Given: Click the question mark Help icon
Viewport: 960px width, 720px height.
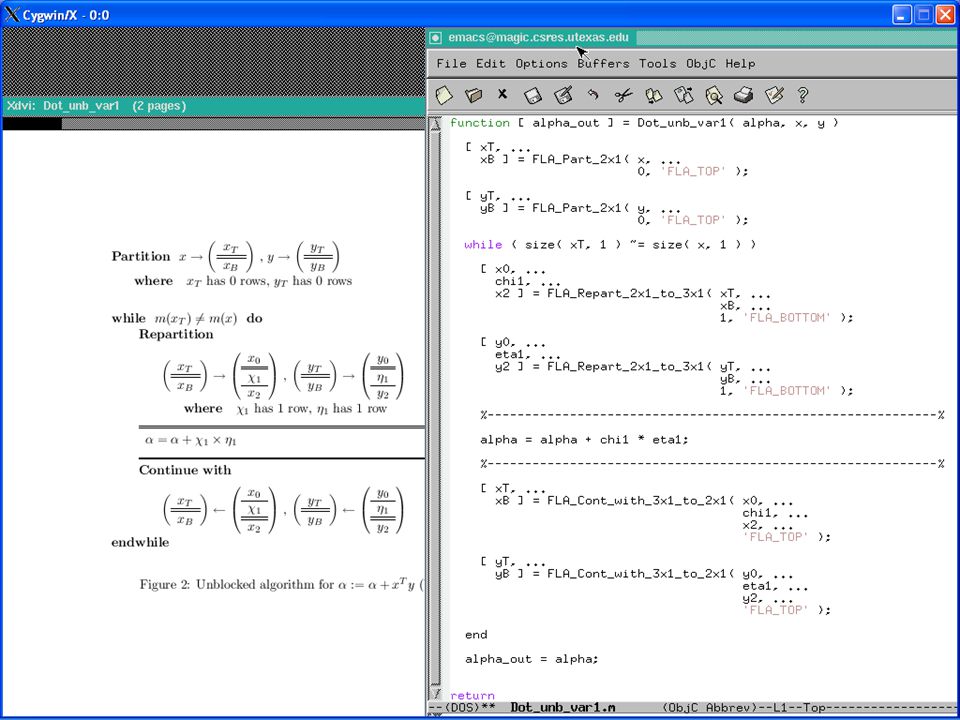Looking at the screenshot, I should [803, 95].
